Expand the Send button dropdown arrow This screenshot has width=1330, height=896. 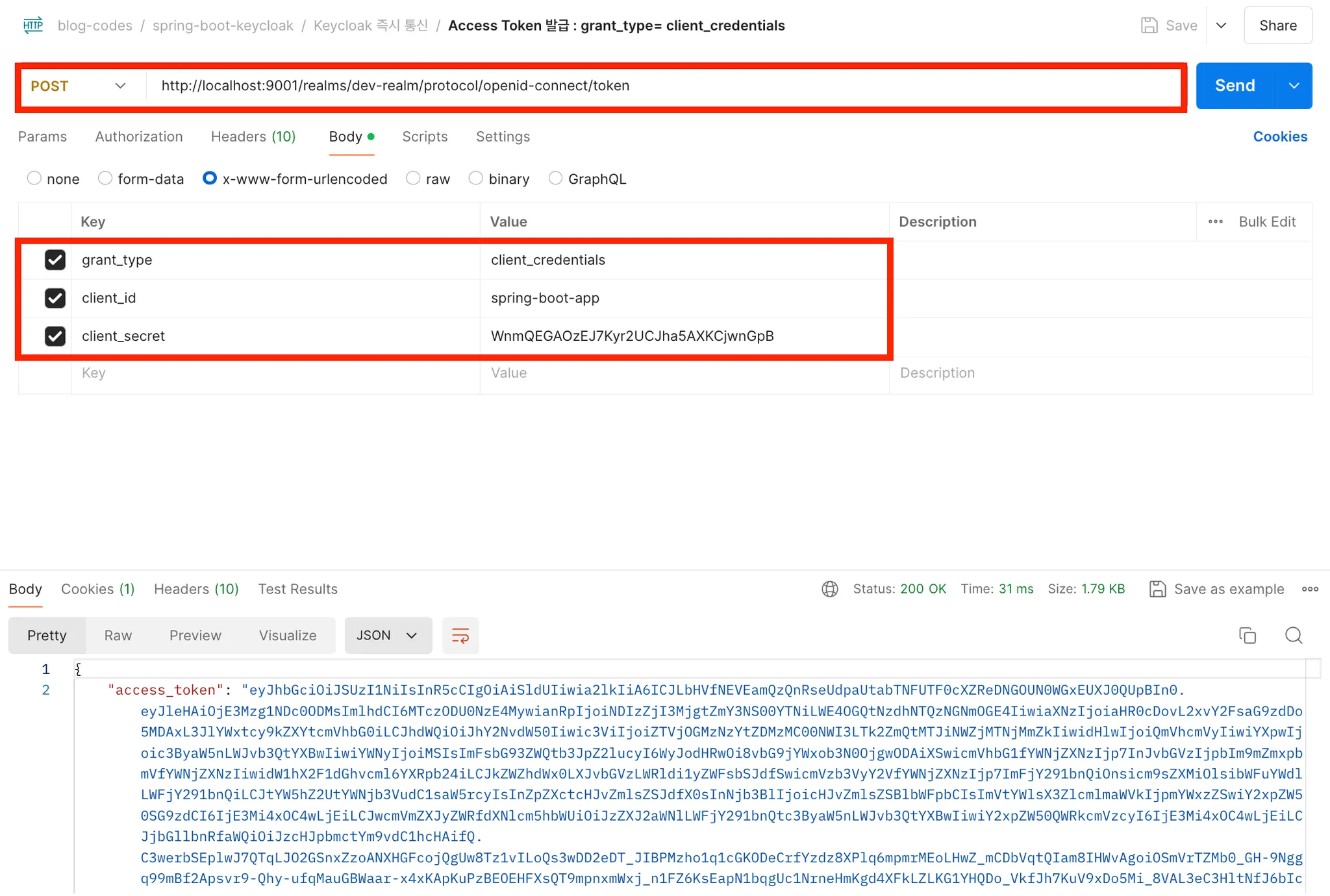(1294, 86)
